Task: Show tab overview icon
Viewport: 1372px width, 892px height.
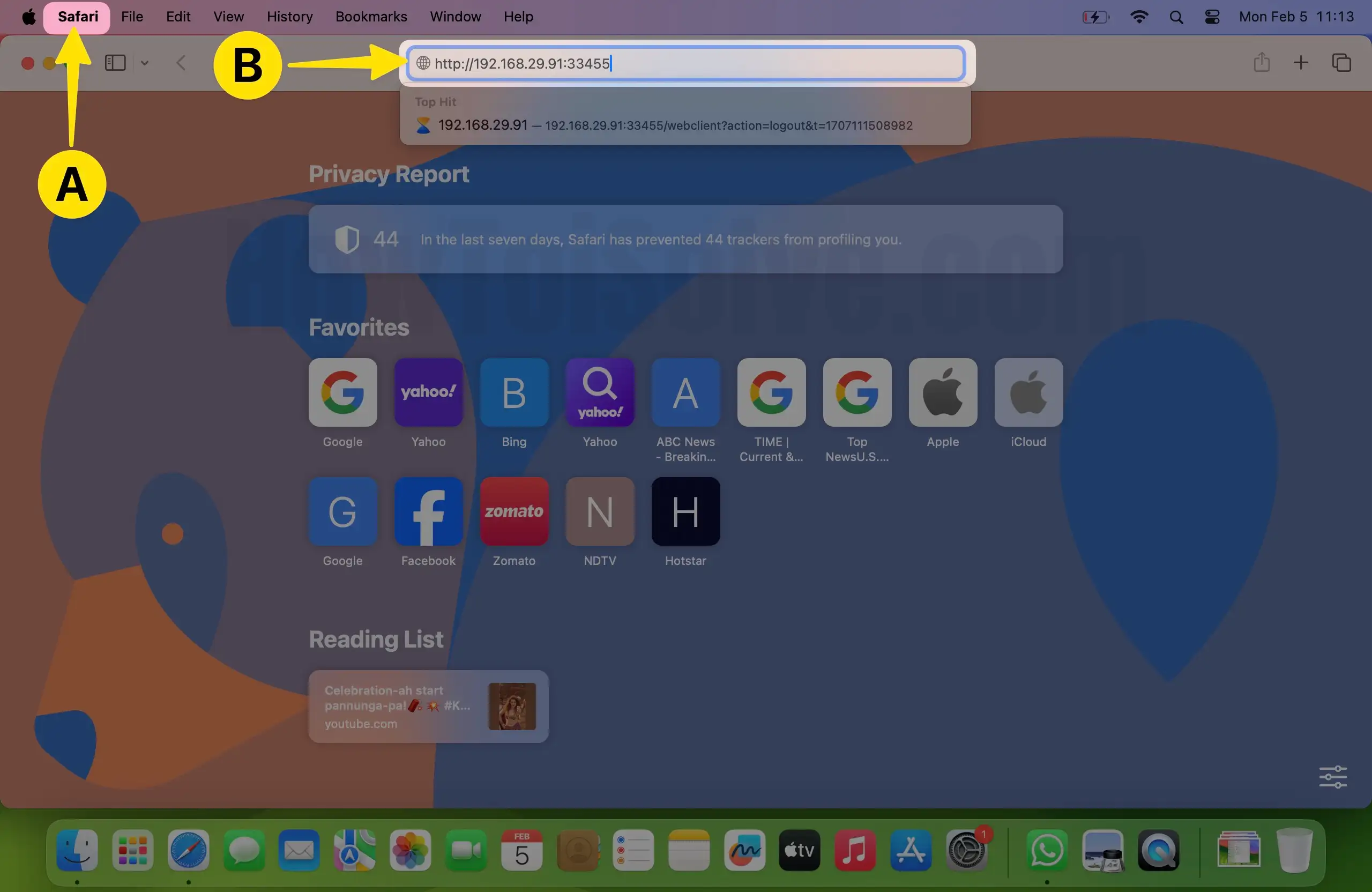Action: pyautogui.click(x=1341, y=62)
